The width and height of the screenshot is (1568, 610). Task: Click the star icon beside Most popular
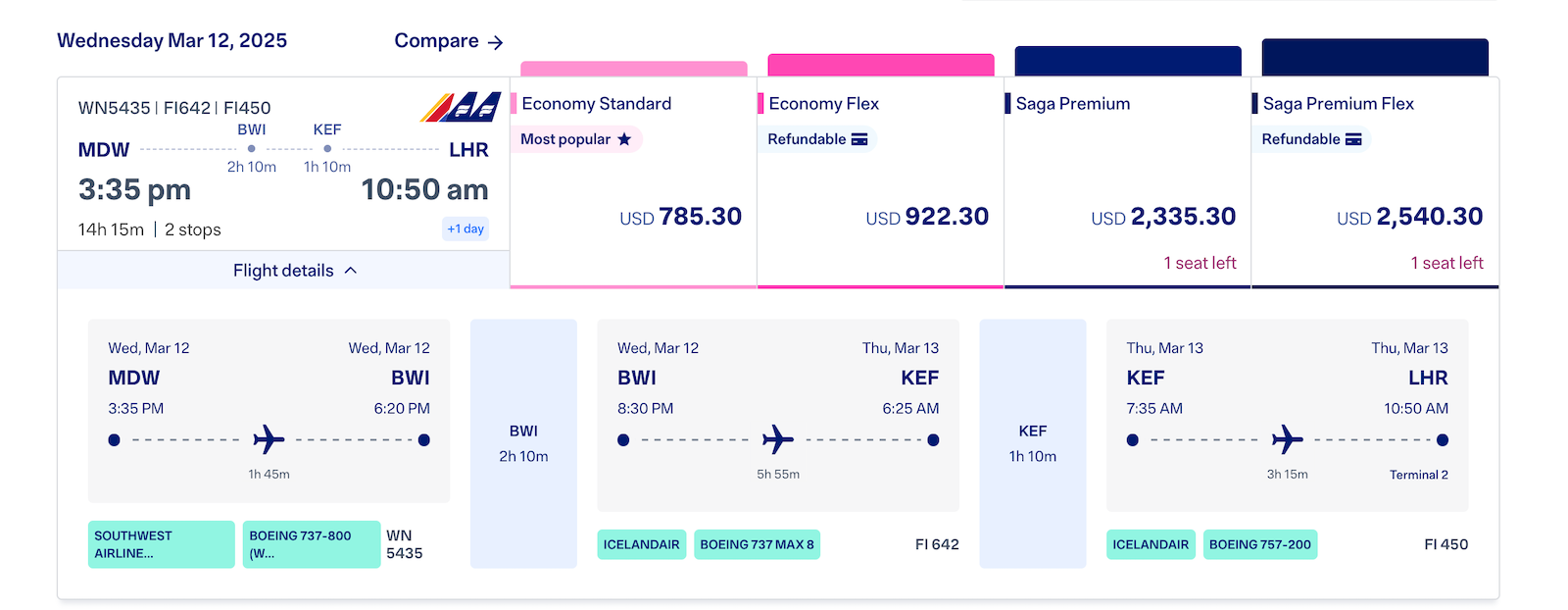[624, 139]
